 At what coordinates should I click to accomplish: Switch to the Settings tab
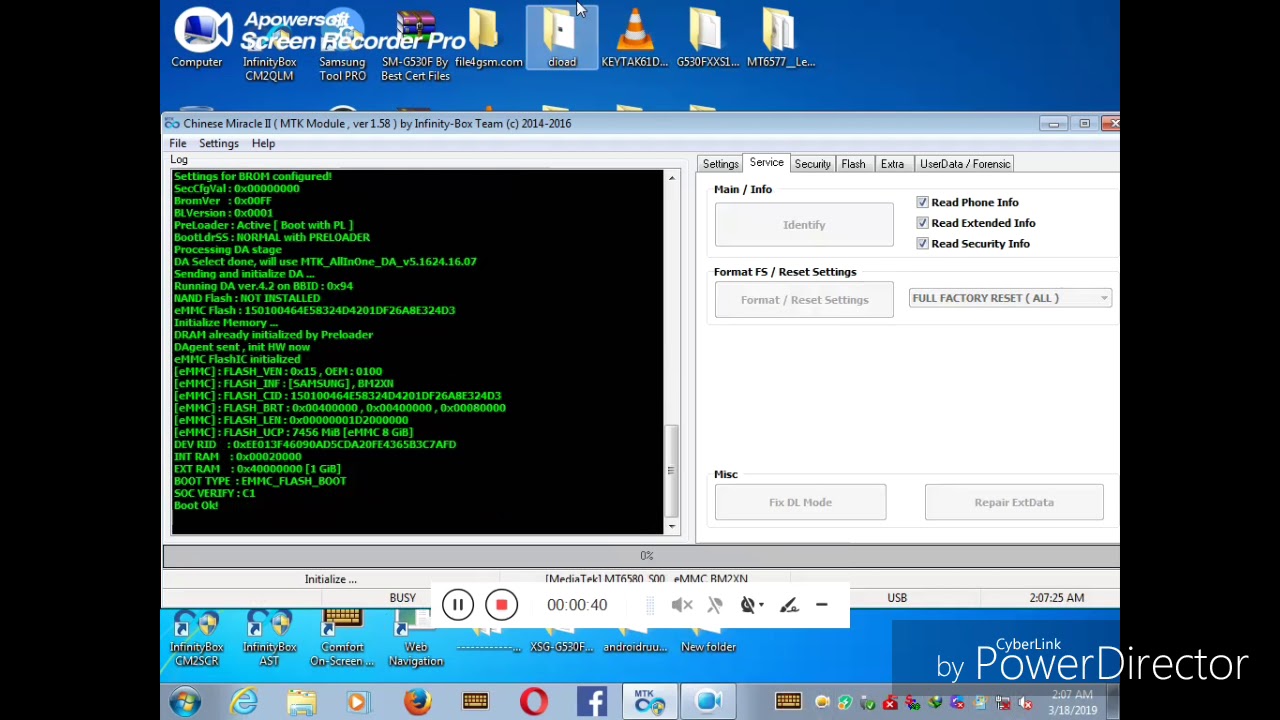pyautogui.click(x=720, y=164)
